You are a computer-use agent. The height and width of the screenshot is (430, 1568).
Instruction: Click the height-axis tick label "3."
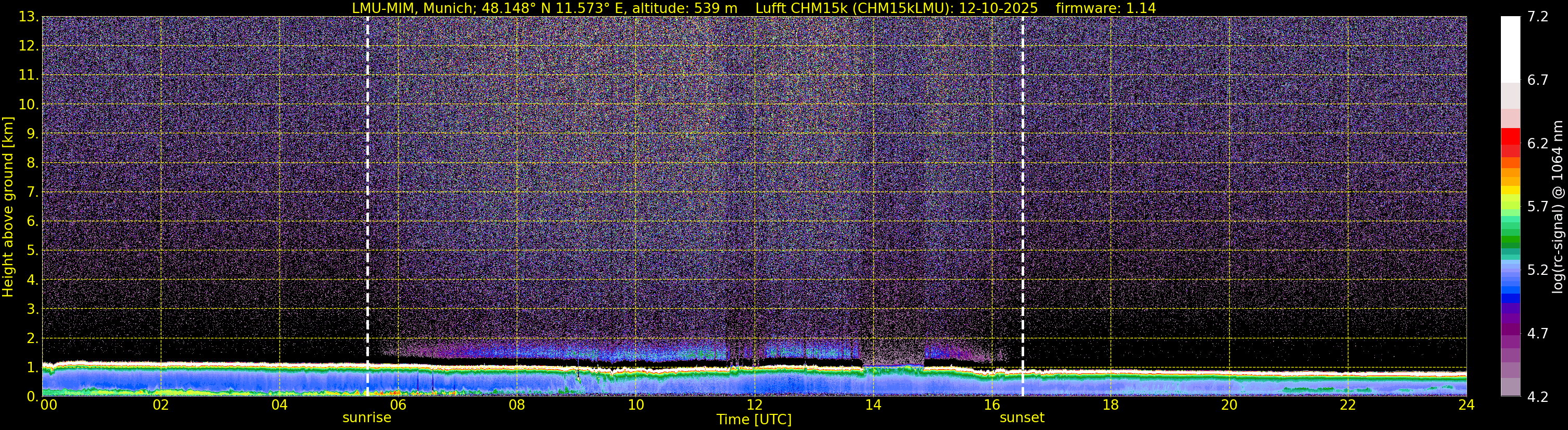pyautogui.click(x=33, y=309)
